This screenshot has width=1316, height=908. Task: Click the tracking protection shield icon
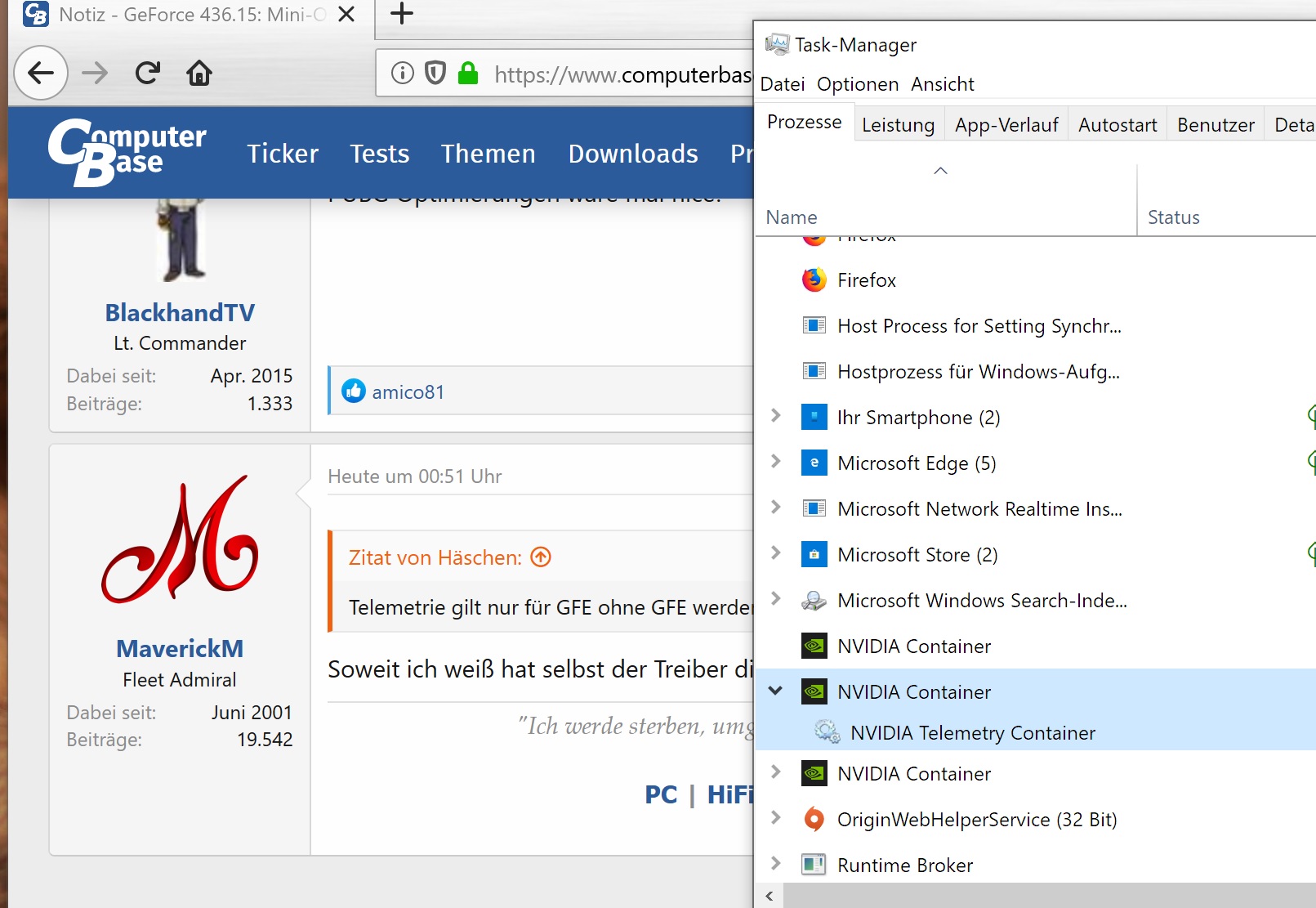pos(435,74)
